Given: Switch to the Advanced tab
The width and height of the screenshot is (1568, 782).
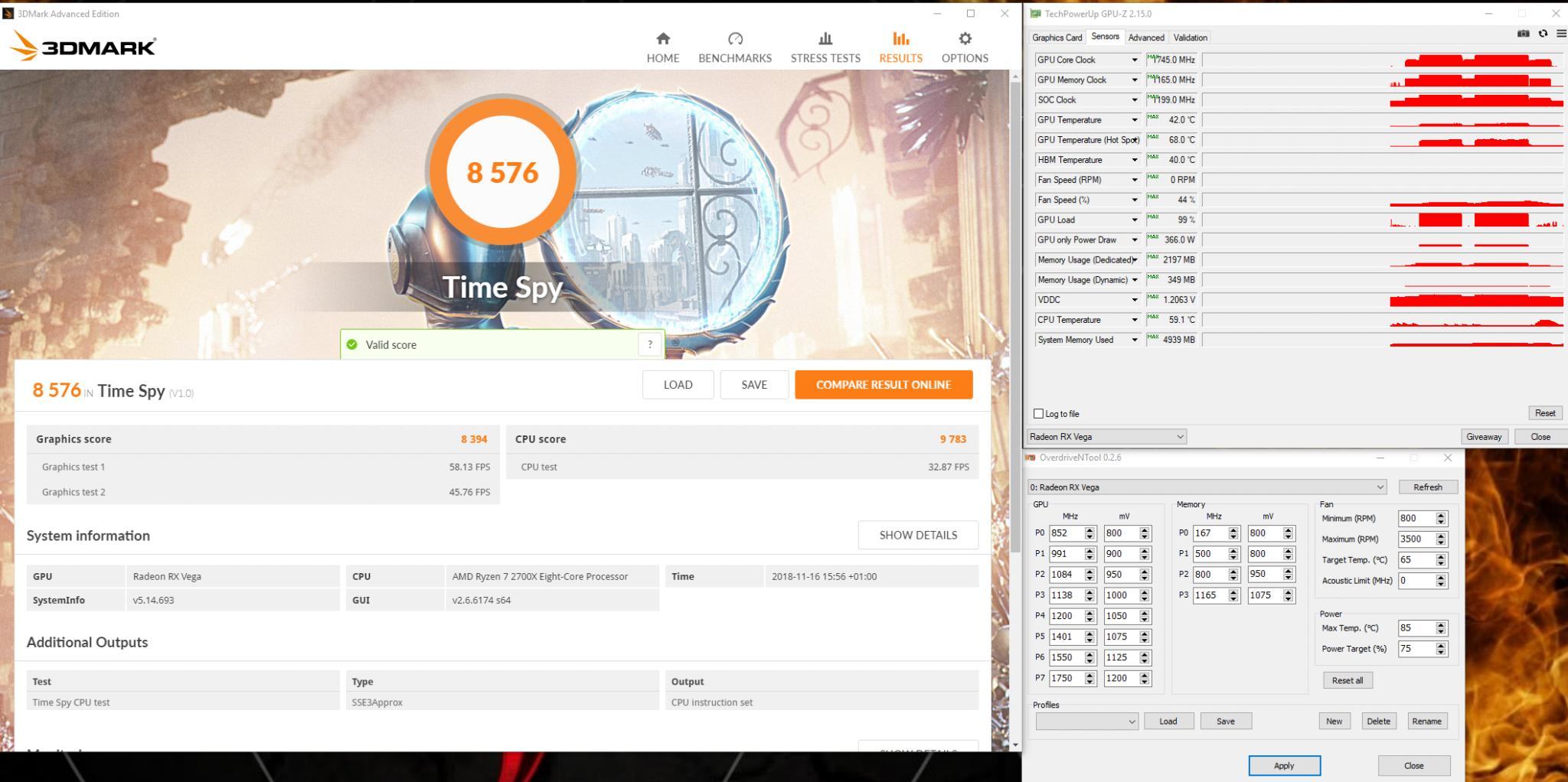Looking at the screenshot, I should click(1146, 37).
